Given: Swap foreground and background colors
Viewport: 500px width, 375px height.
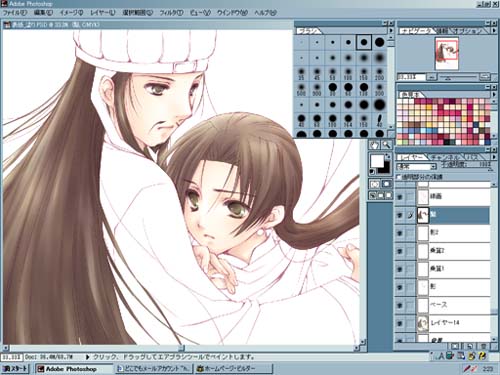Looking at the screenshot, I should coord(388,156).
